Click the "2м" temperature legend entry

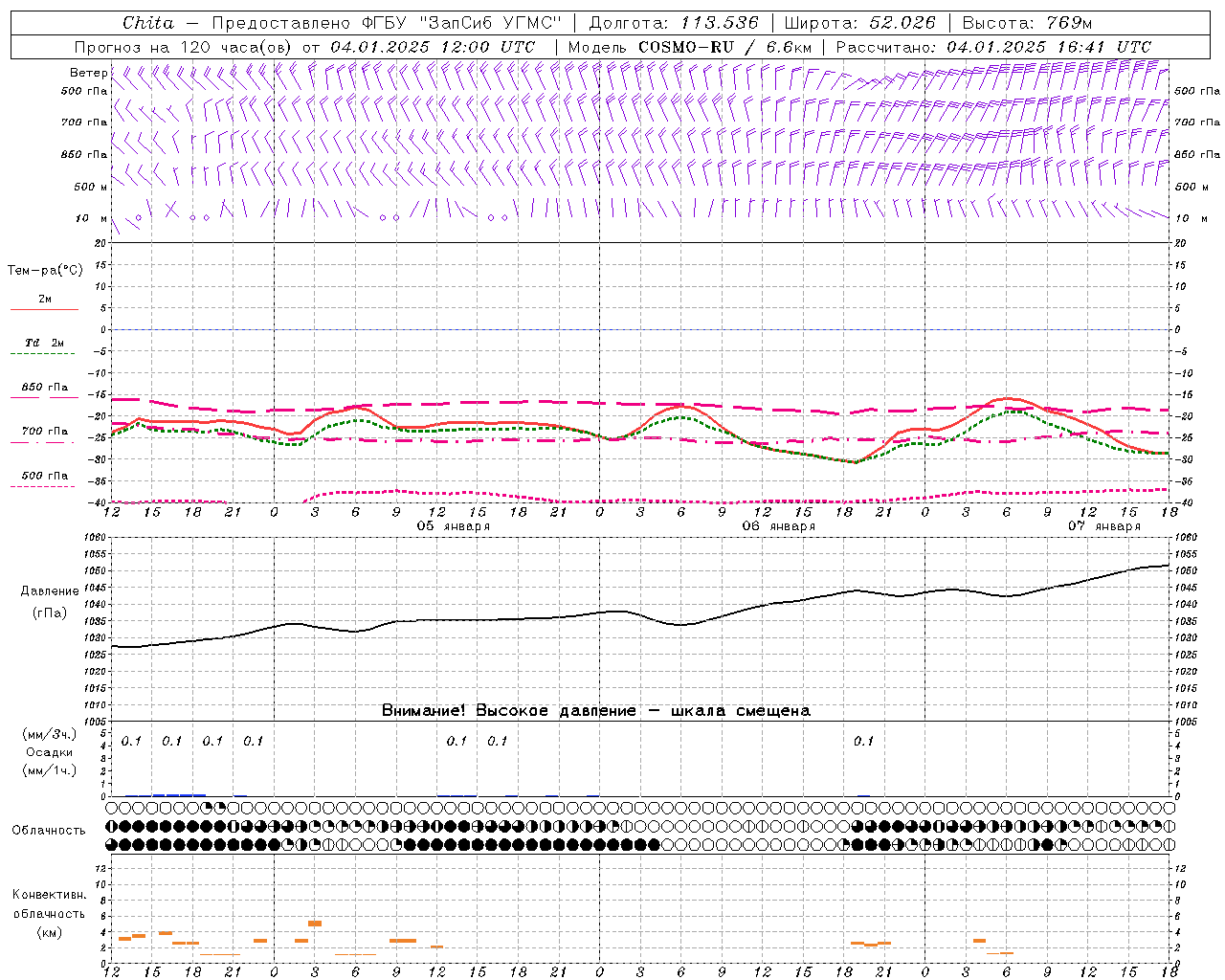45,299
